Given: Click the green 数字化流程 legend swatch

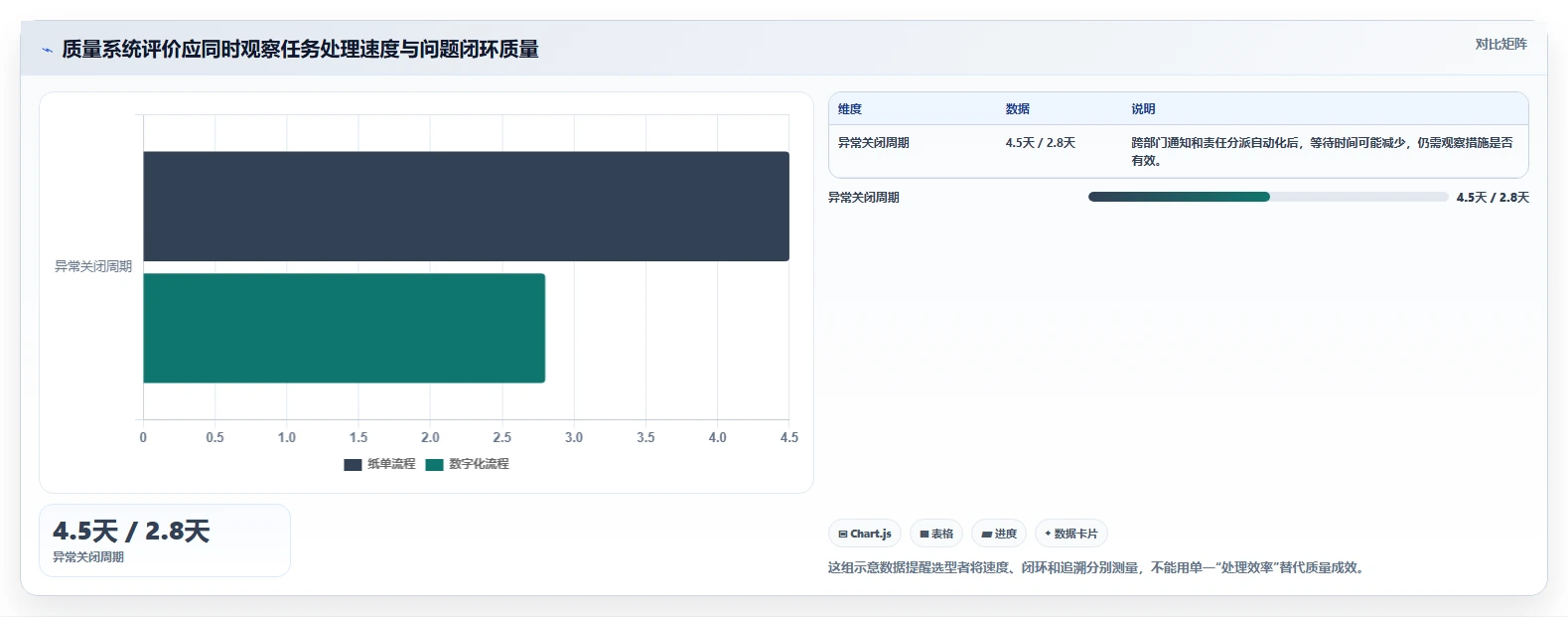Looking at the screenshot, I should pos(434,465).
